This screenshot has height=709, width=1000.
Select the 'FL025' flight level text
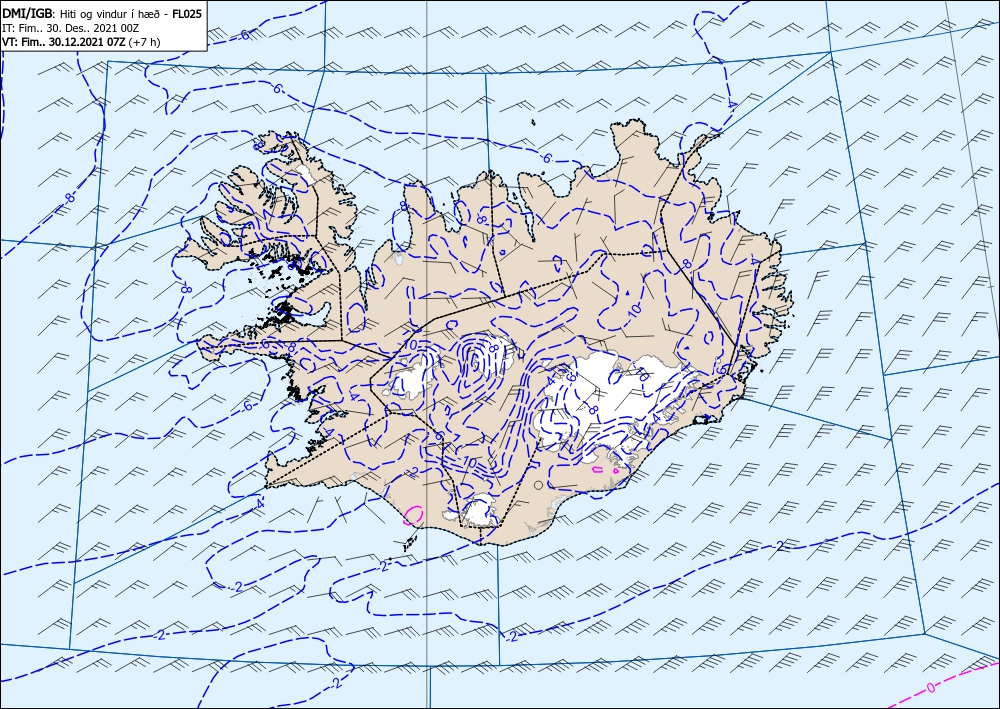[186, 14]
